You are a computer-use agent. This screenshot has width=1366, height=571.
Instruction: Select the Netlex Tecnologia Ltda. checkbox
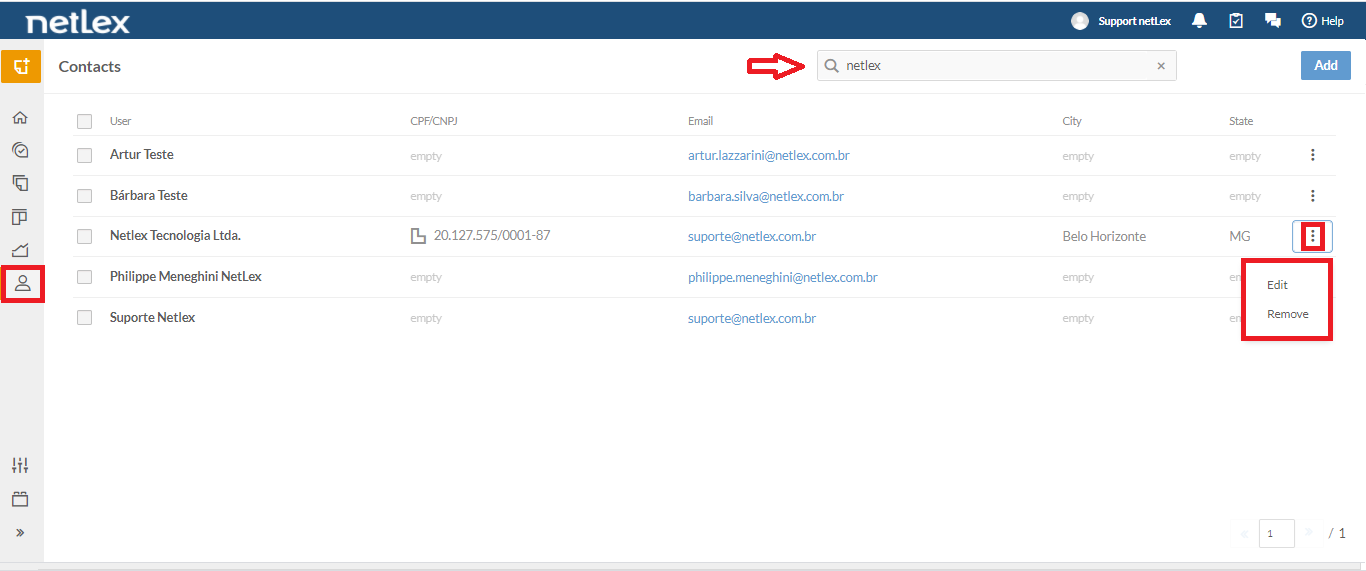[85, 236]
